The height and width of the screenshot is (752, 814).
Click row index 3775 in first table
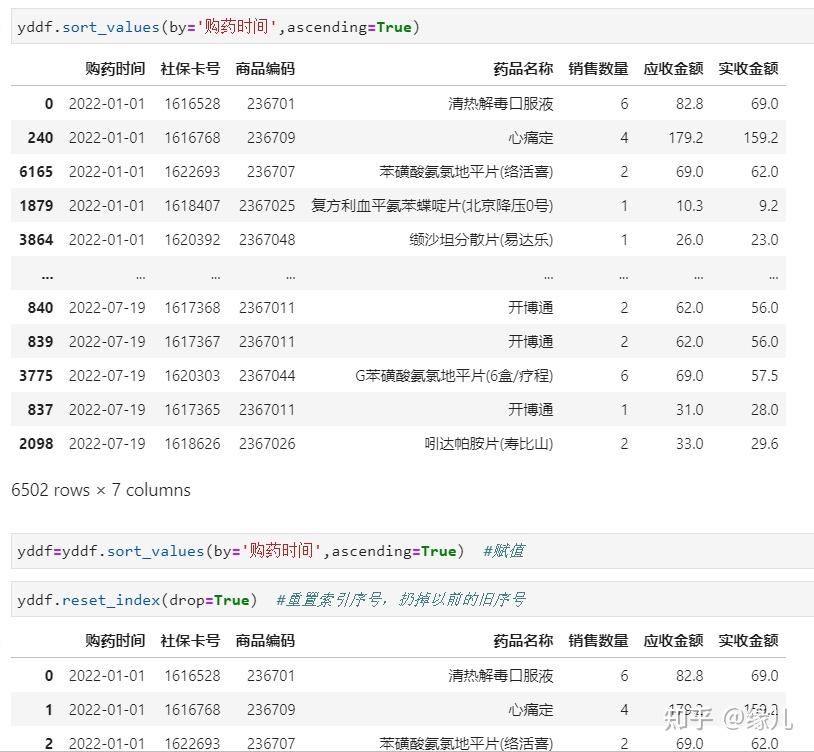coord(36,376)
